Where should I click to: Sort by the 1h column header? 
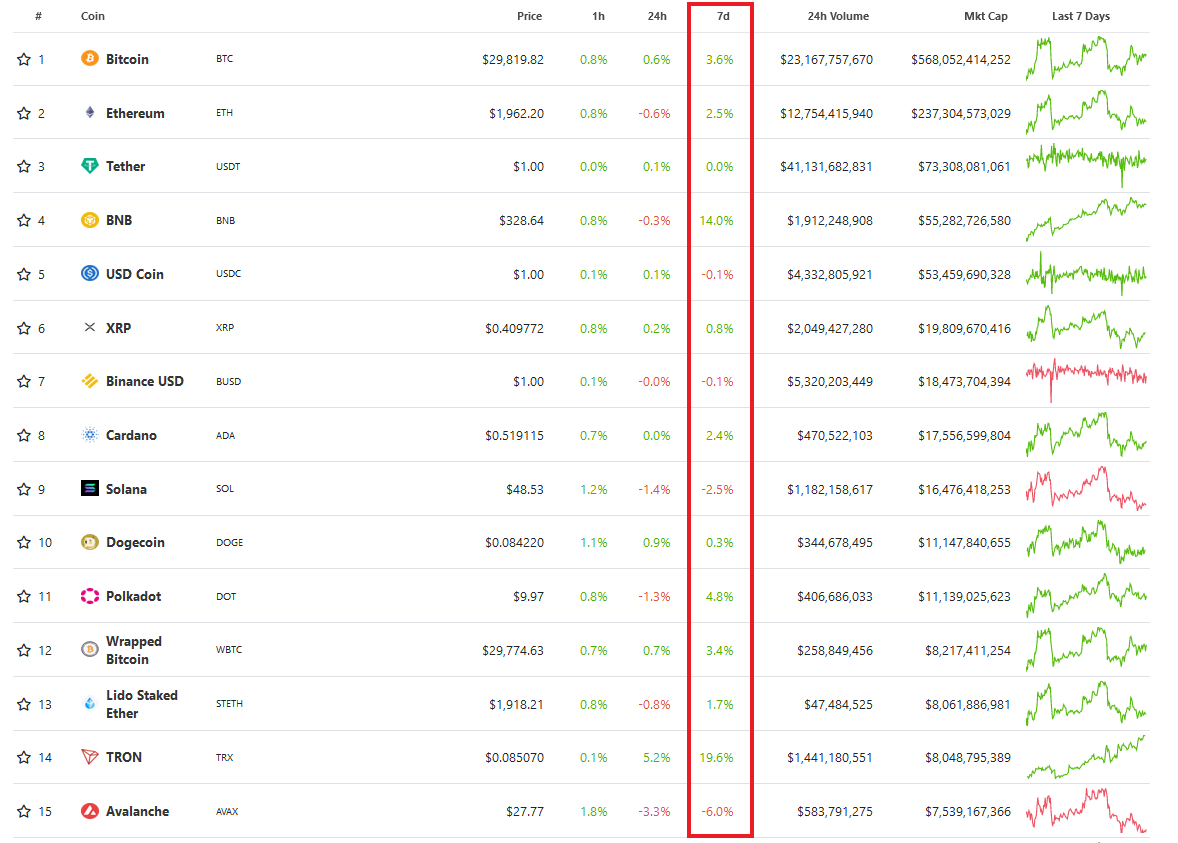click(598, 16)
